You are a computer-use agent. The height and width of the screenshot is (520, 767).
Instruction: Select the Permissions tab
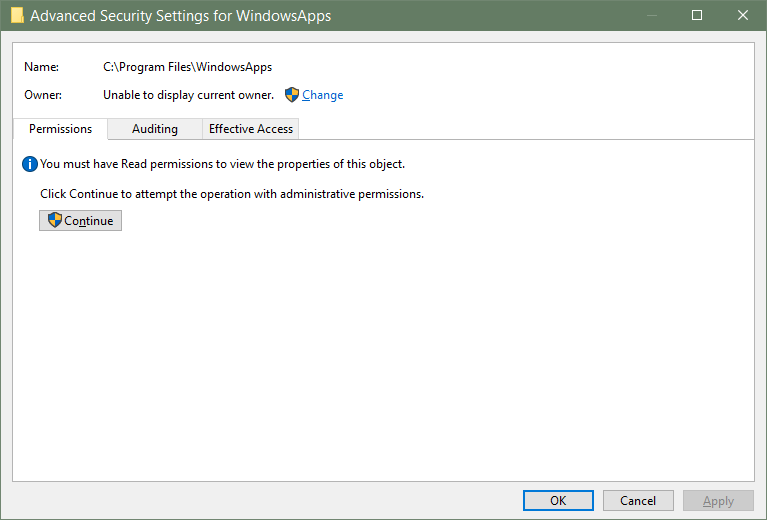coord(60,129)
